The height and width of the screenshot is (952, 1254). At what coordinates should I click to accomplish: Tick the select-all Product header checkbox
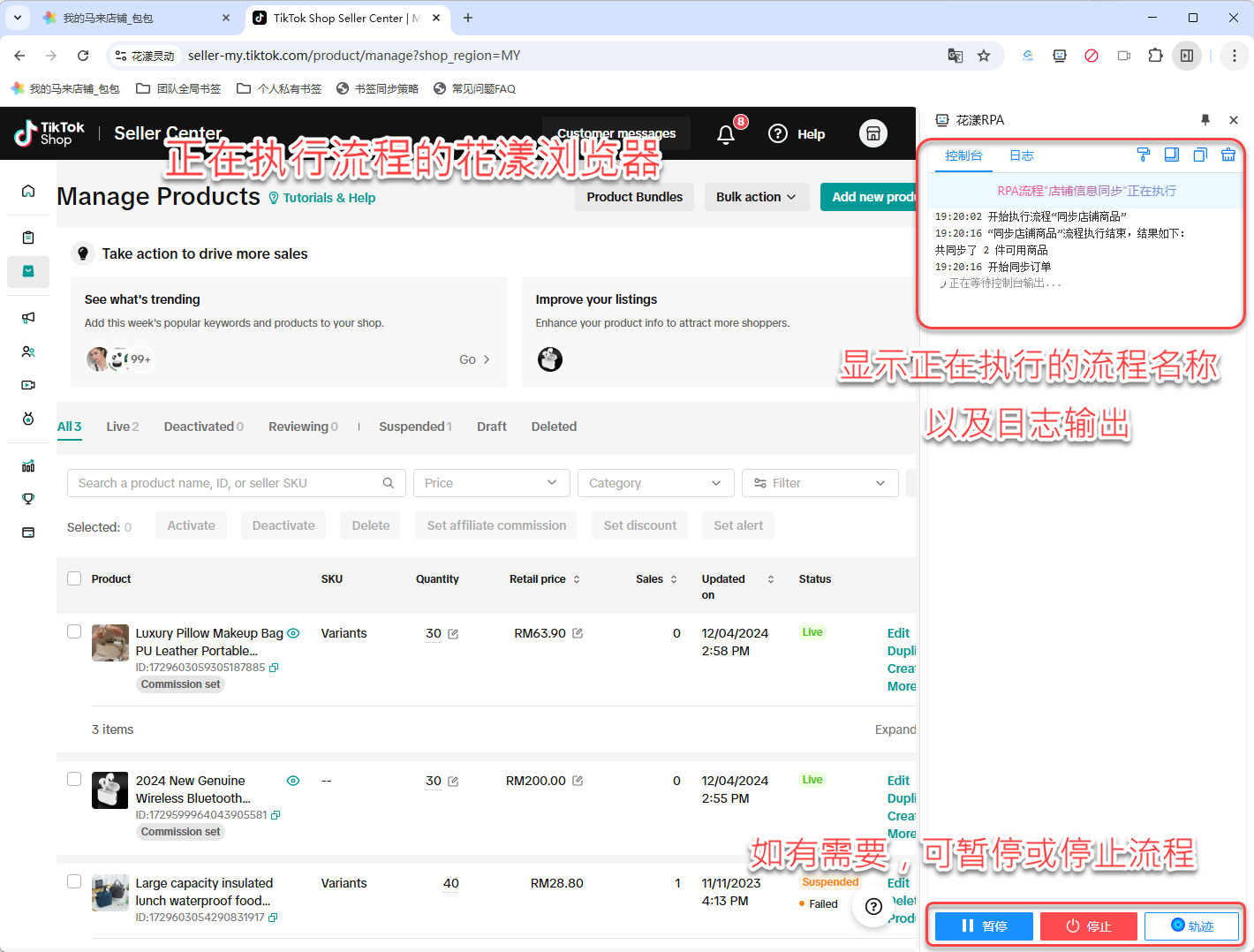74,578
